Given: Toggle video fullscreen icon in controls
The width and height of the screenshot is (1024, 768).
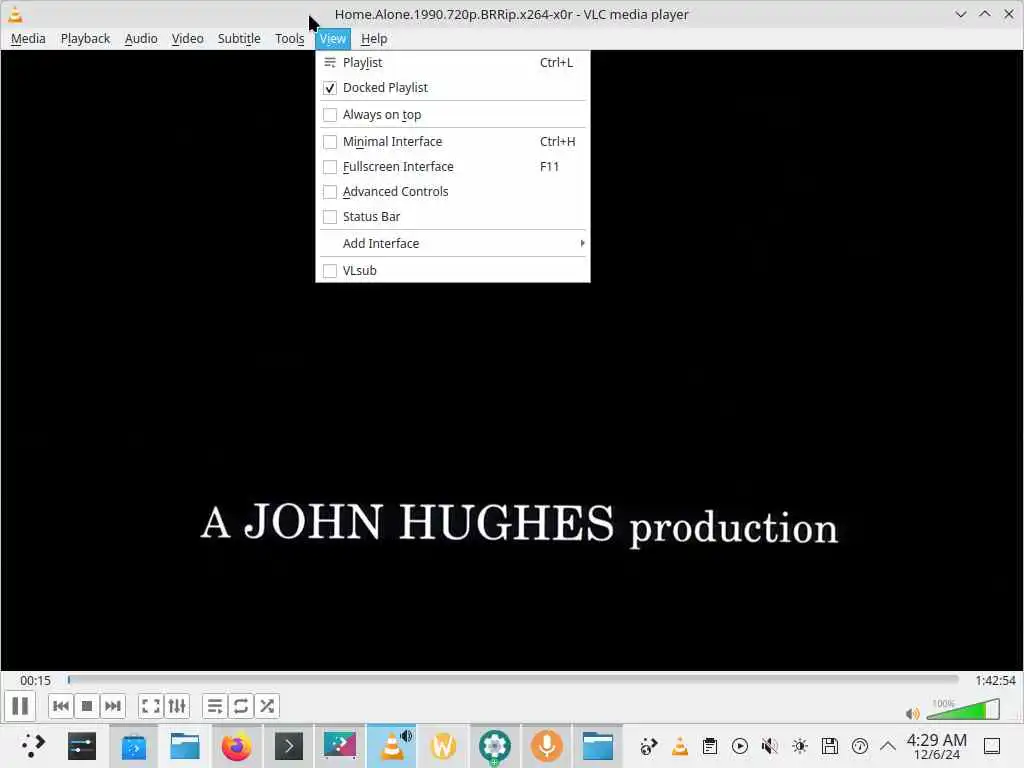Looking at the screenshot, I should pos(151,706).
